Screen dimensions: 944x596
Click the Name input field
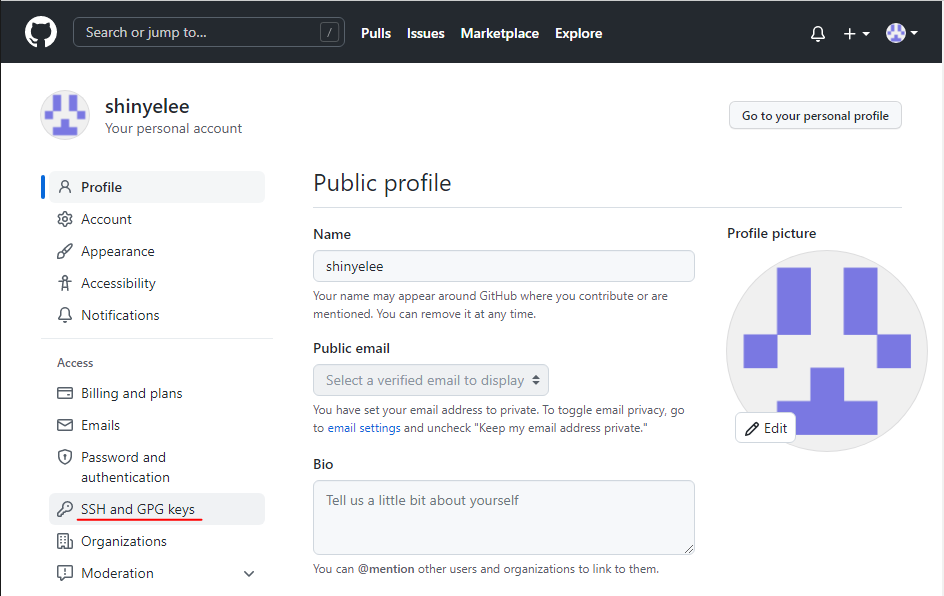504,266
